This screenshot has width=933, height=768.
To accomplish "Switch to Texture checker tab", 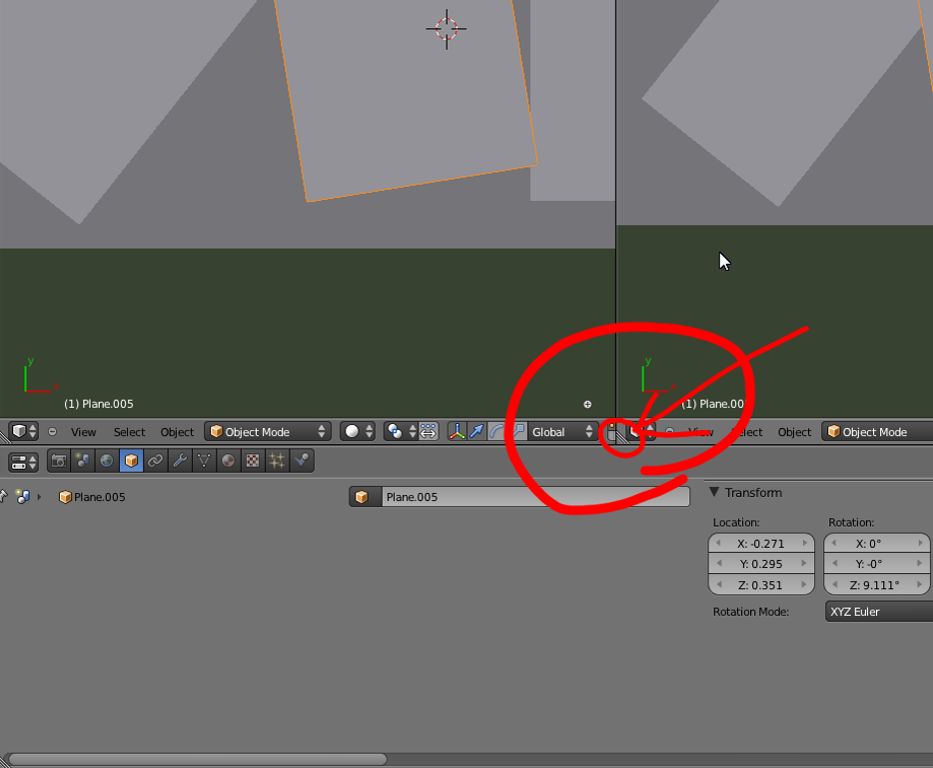I will click(253, 461).
